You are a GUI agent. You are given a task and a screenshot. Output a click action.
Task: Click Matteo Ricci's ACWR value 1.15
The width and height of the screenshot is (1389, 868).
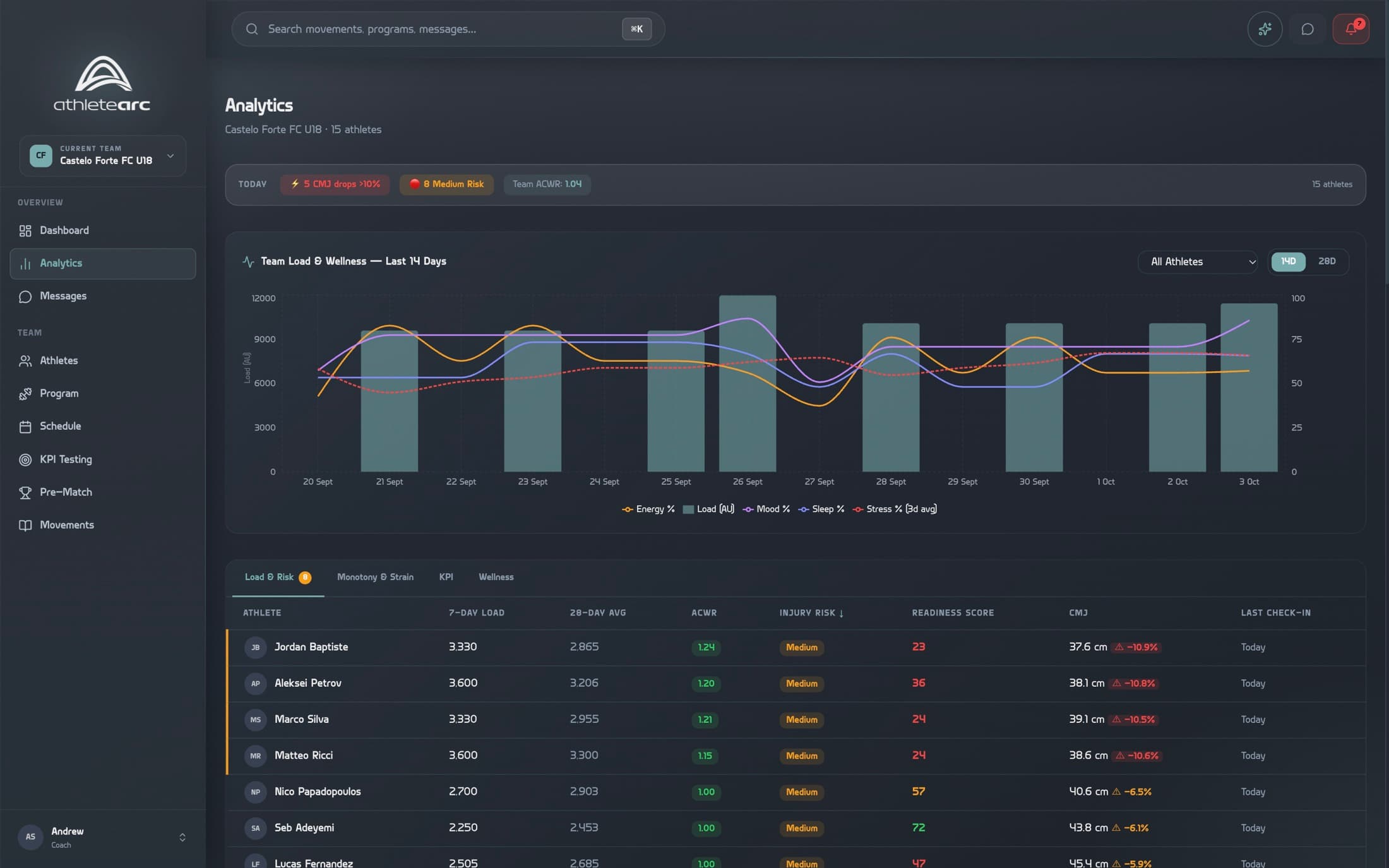[705, 756]
